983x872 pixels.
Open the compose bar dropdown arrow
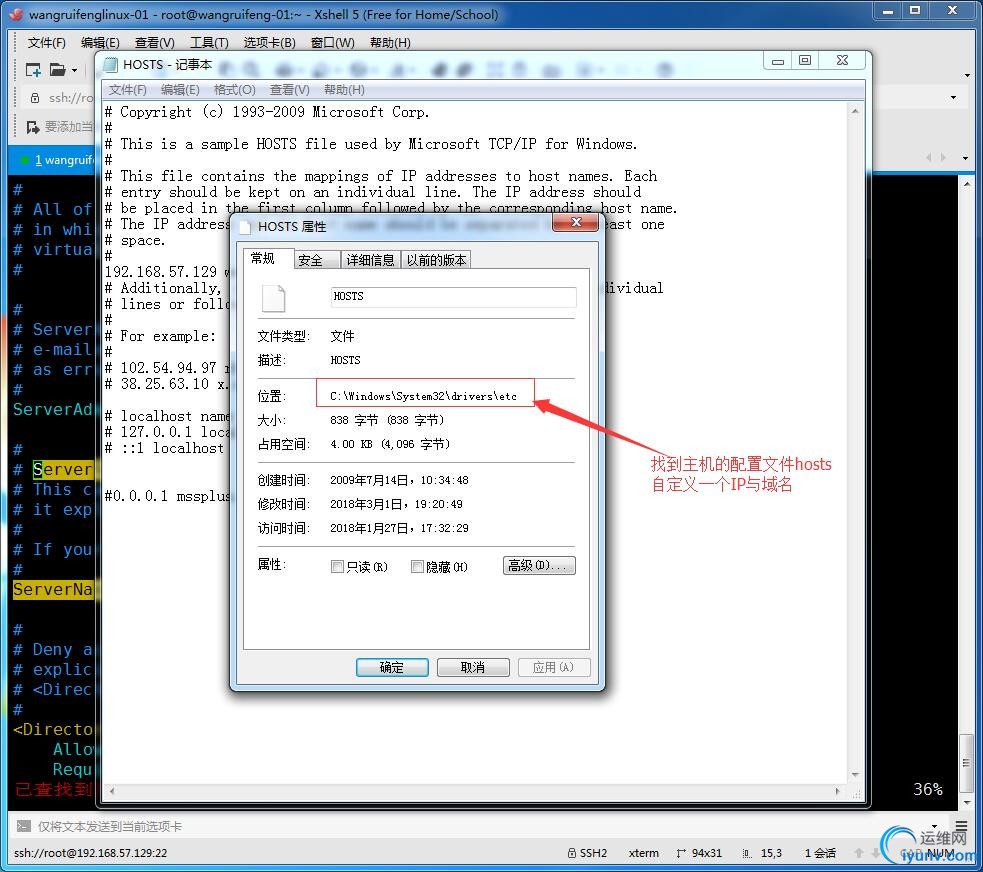point(935,826)
